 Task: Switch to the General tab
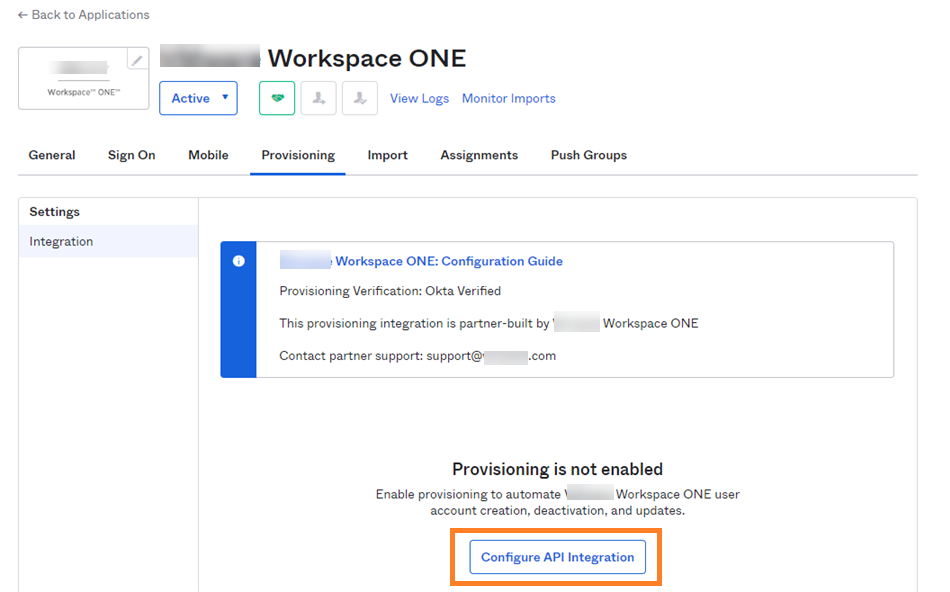pyautogui.click(x=52, y=155)
